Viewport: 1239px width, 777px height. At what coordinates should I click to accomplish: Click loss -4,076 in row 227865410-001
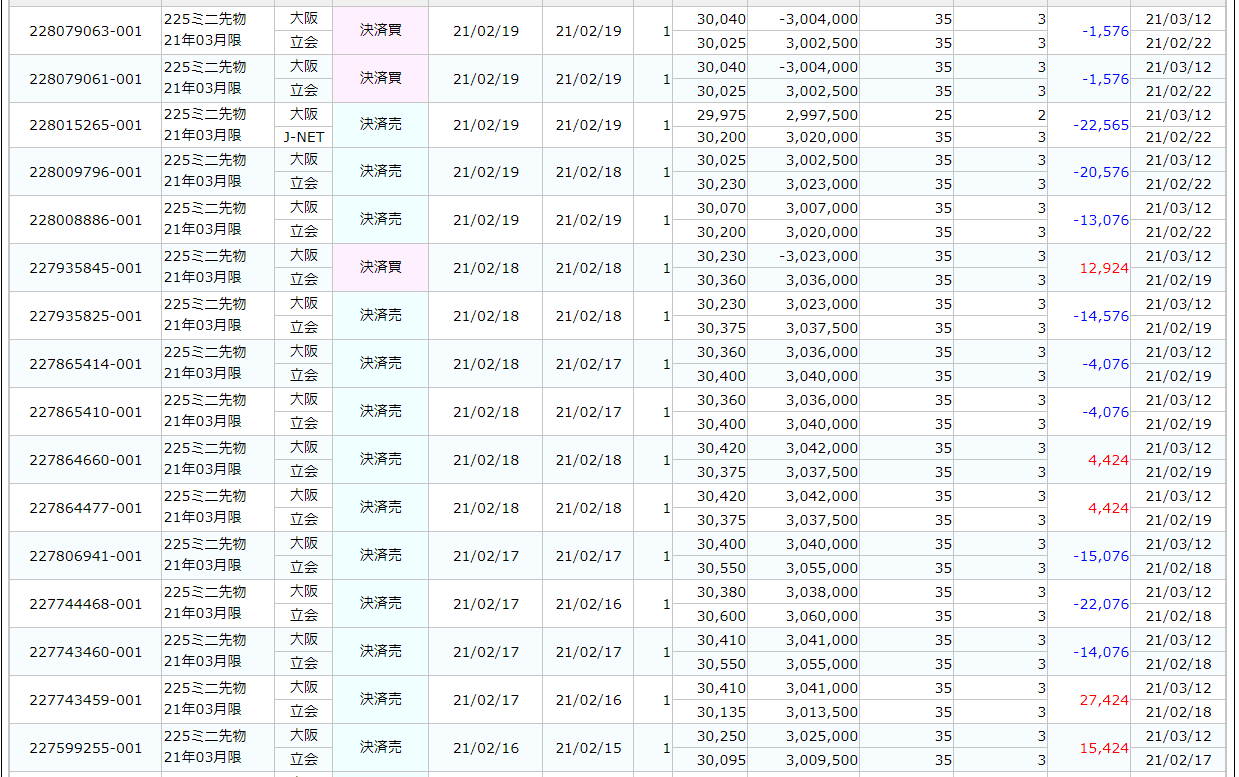coord(1105,412)
